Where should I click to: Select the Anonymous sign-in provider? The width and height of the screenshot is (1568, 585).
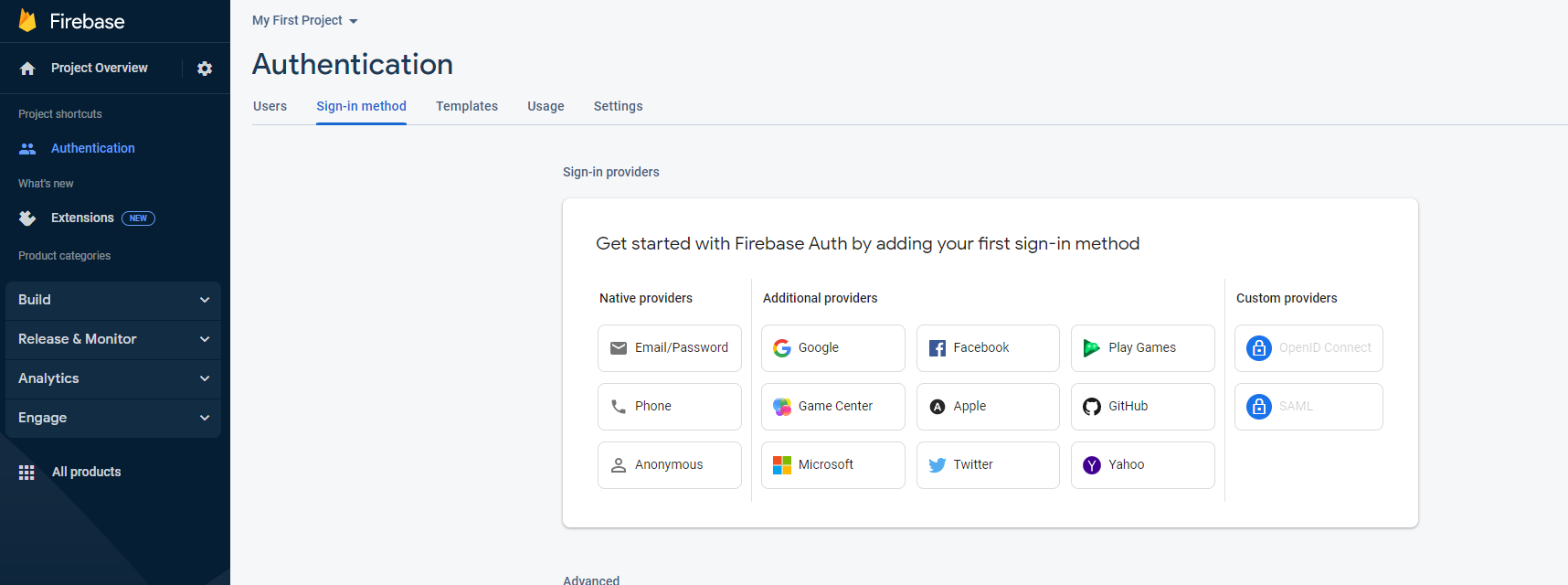coord(670,465)
